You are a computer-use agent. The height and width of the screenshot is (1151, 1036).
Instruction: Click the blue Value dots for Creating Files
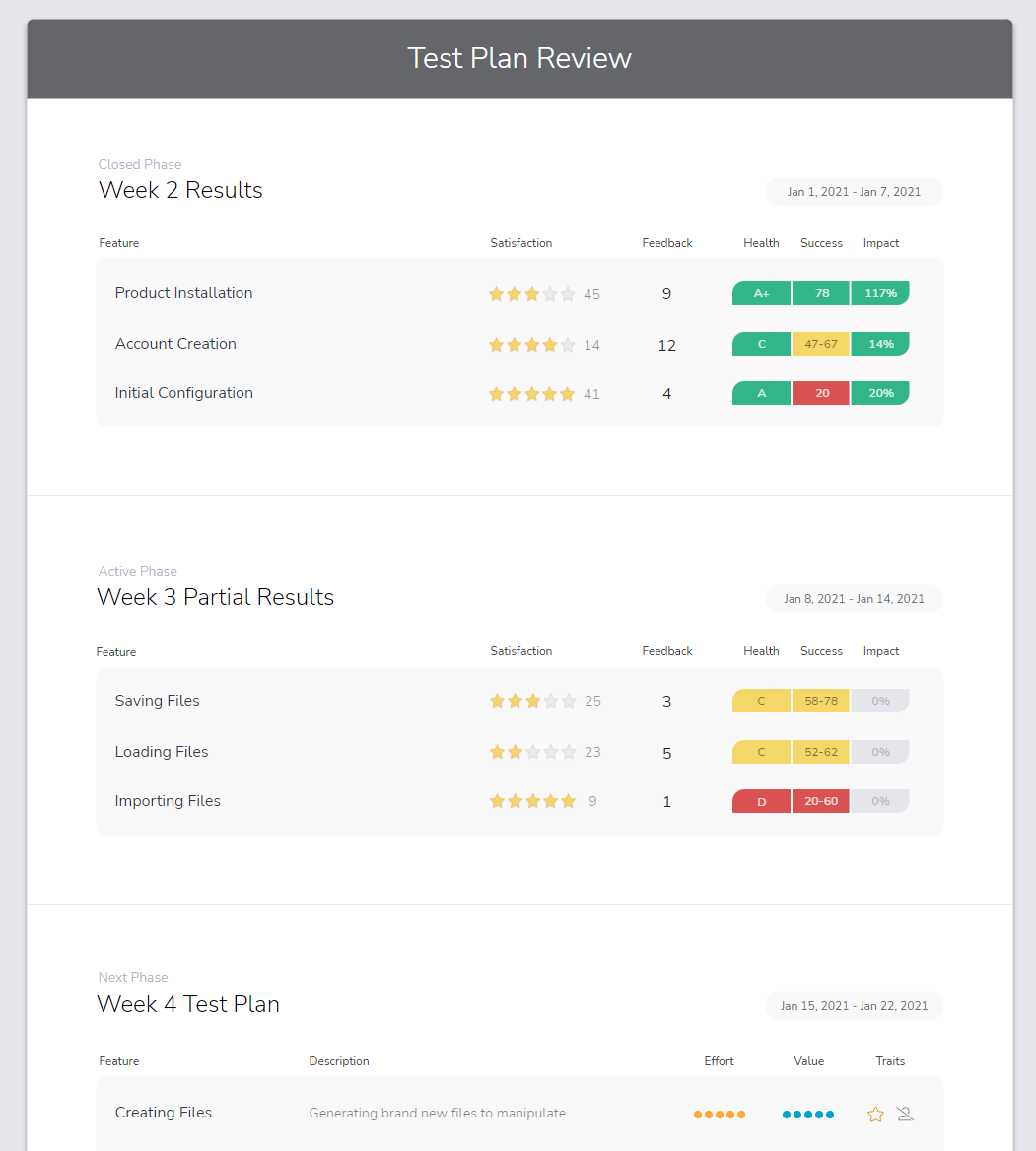tap(808, 1115)
